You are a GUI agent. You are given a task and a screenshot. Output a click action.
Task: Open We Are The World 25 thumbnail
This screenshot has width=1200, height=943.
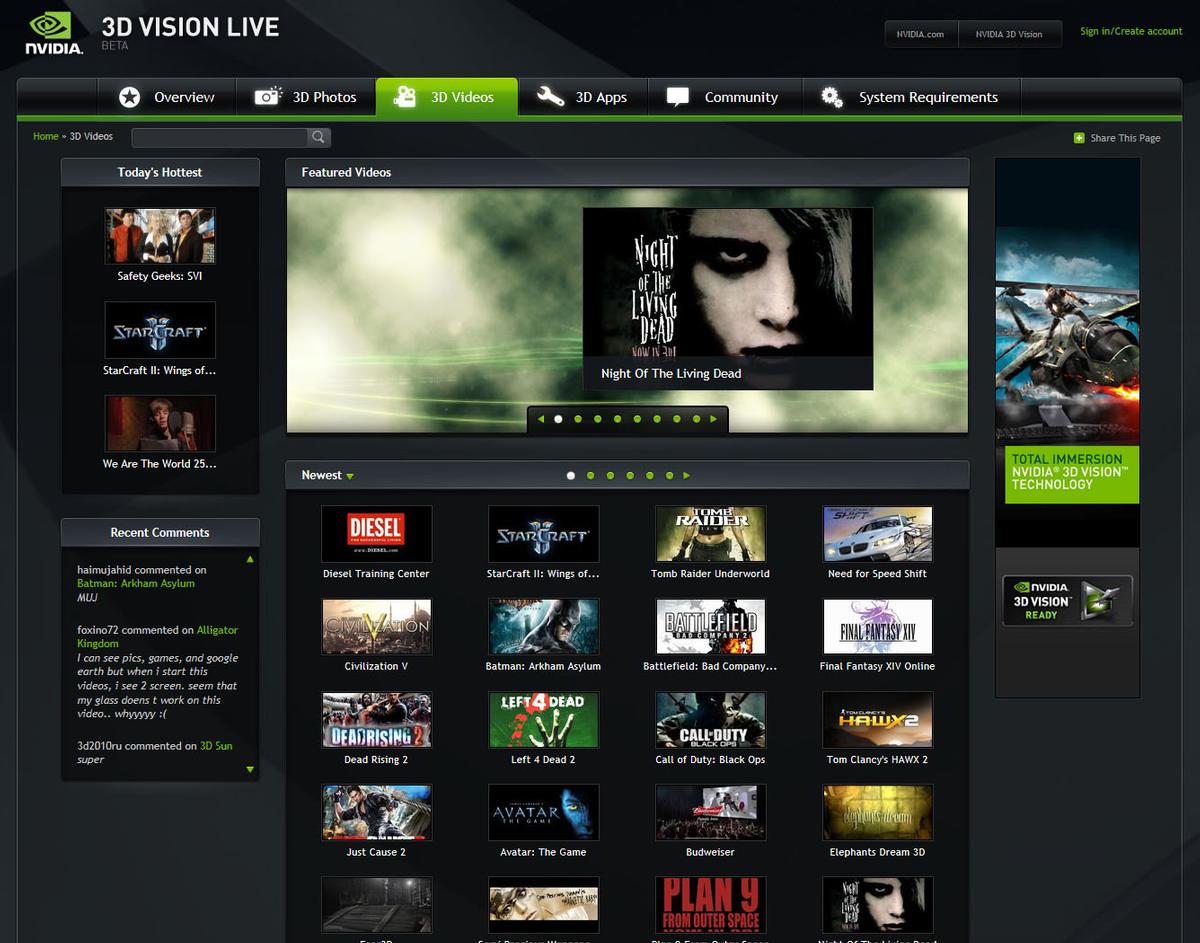tap(160, 423)
